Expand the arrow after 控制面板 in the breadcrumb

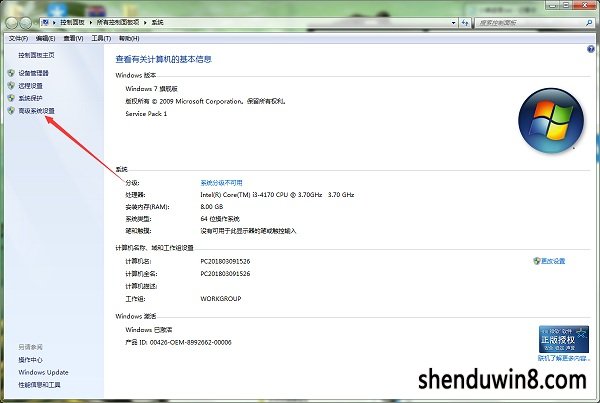point(91,23)
